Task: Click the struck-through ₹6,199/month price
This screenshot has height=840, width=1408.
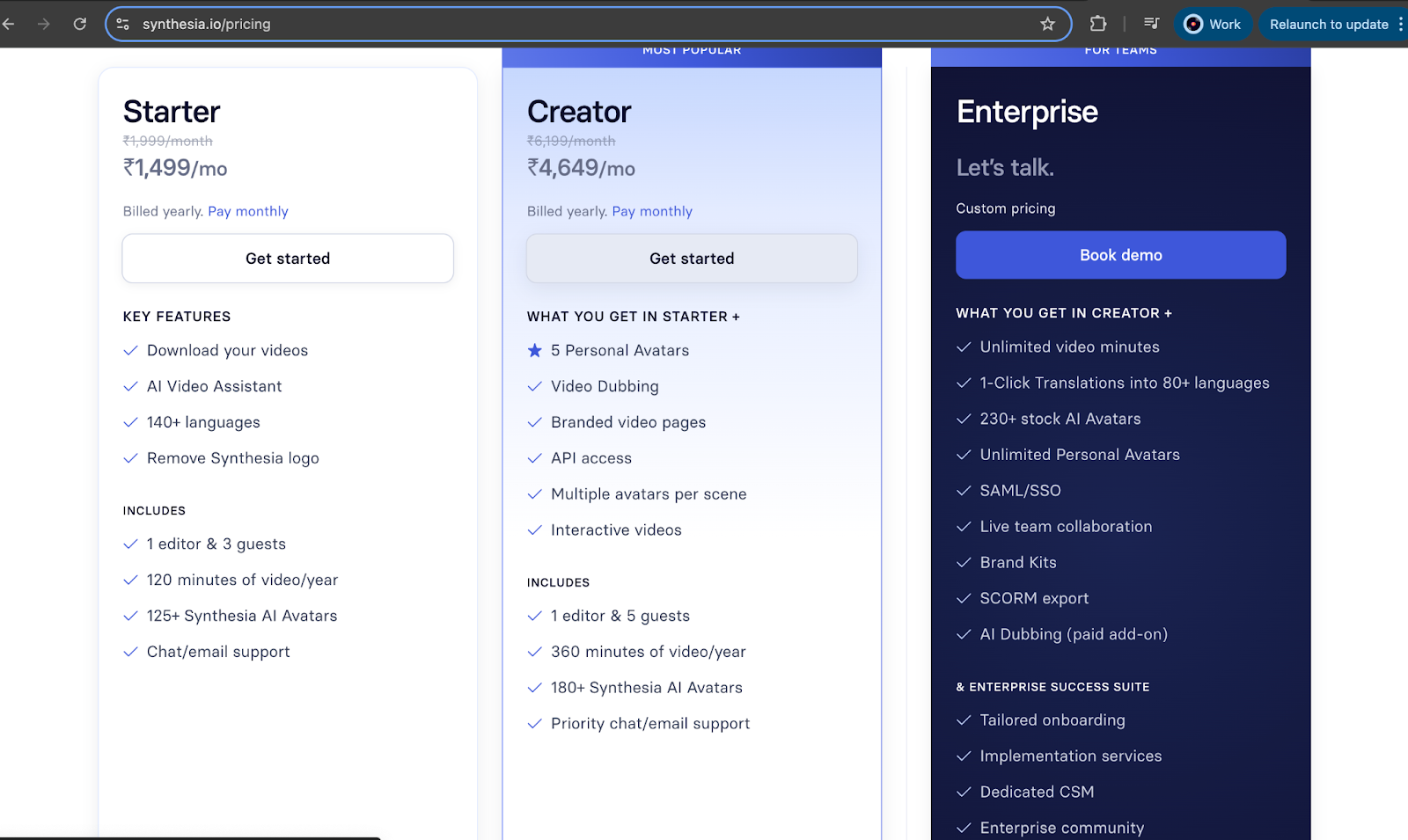Action: coord(571,141)
